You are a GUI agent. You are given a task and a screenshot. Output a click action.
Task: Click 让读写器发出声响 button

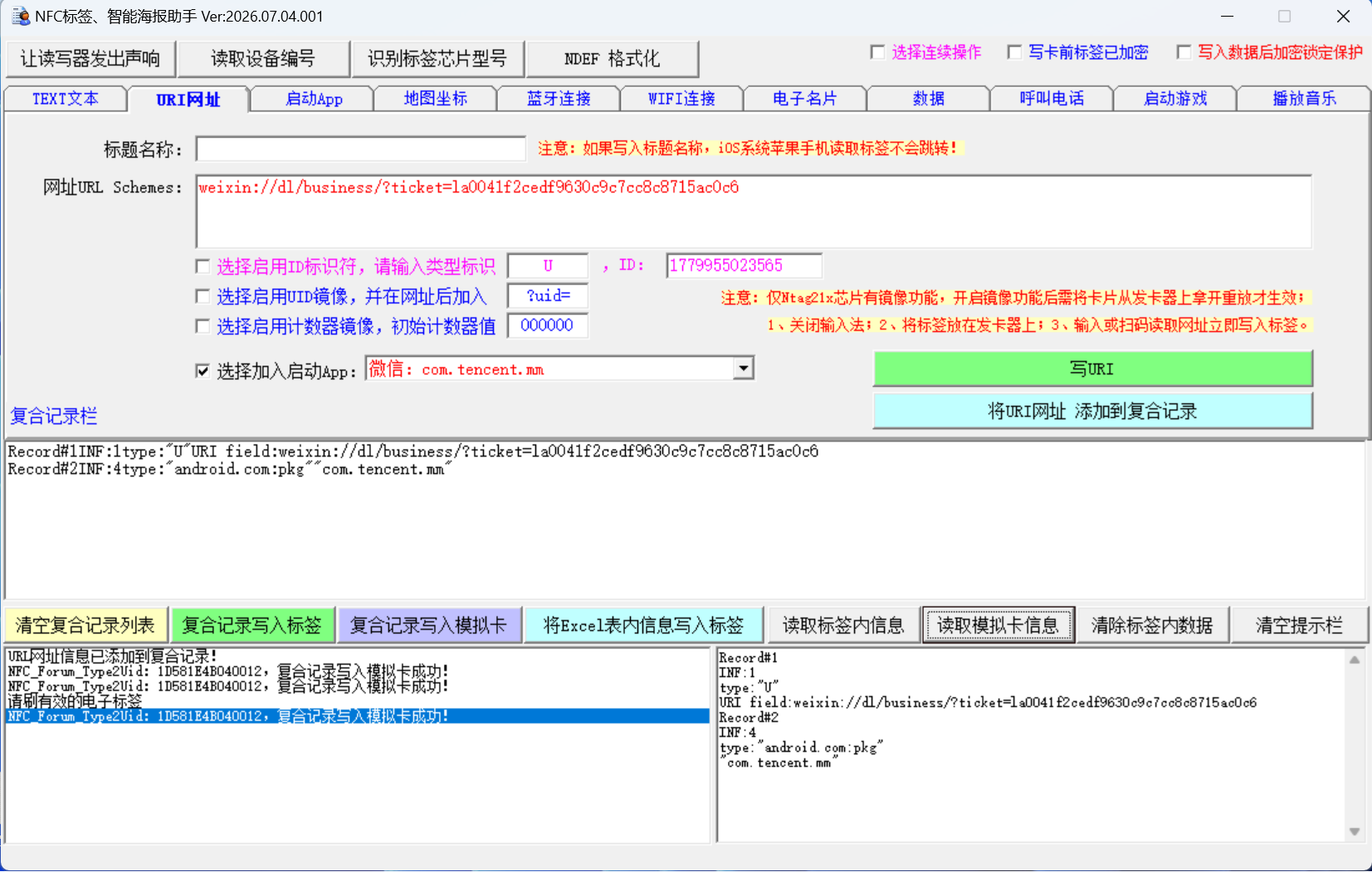click(x=90, y=59)
